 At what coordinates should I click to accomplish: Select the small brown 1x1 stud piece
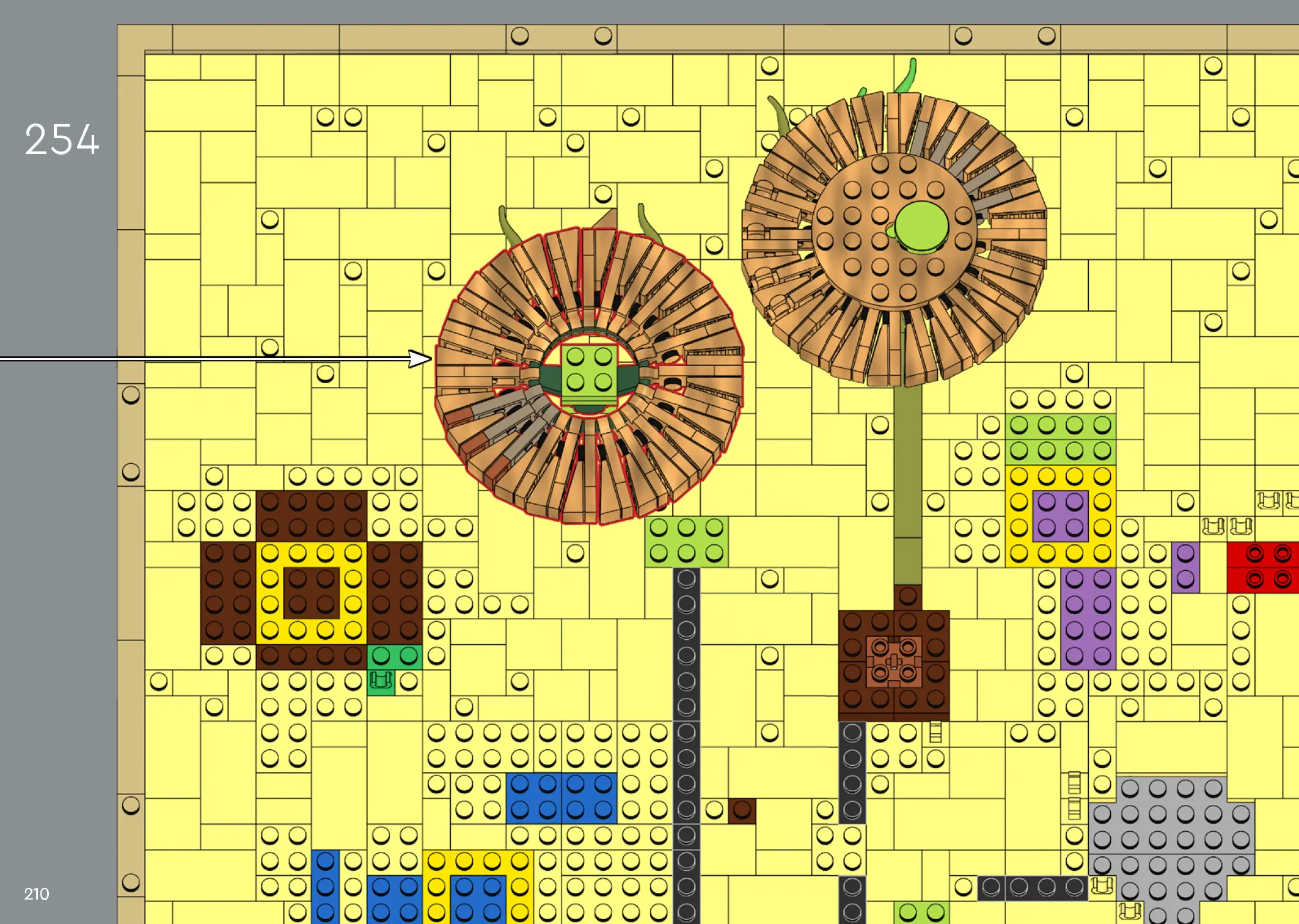tap(742, 810)
